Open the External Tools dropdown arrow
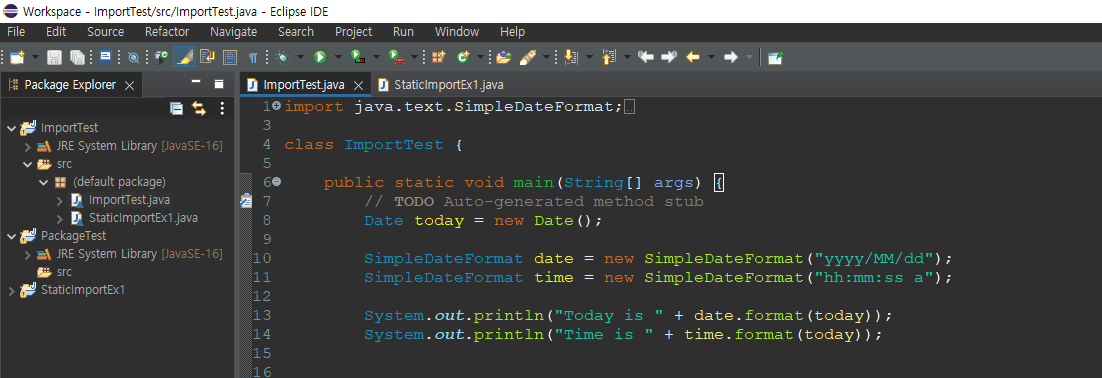This screenshot has height=378, width=1102. tap(415, 58)
